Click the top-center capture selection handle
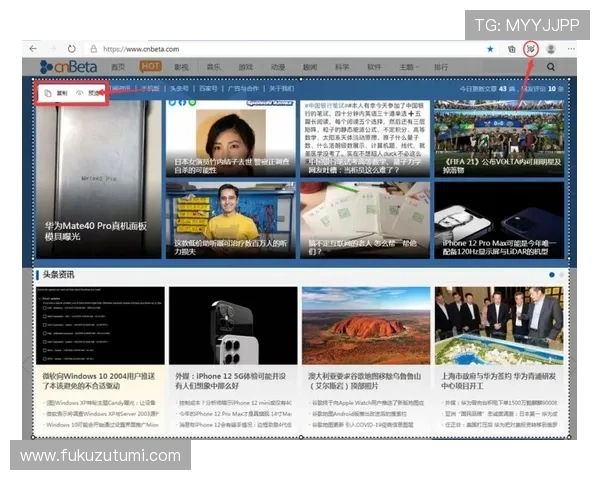Screen dimensions: 600x480 click(301, 79)
